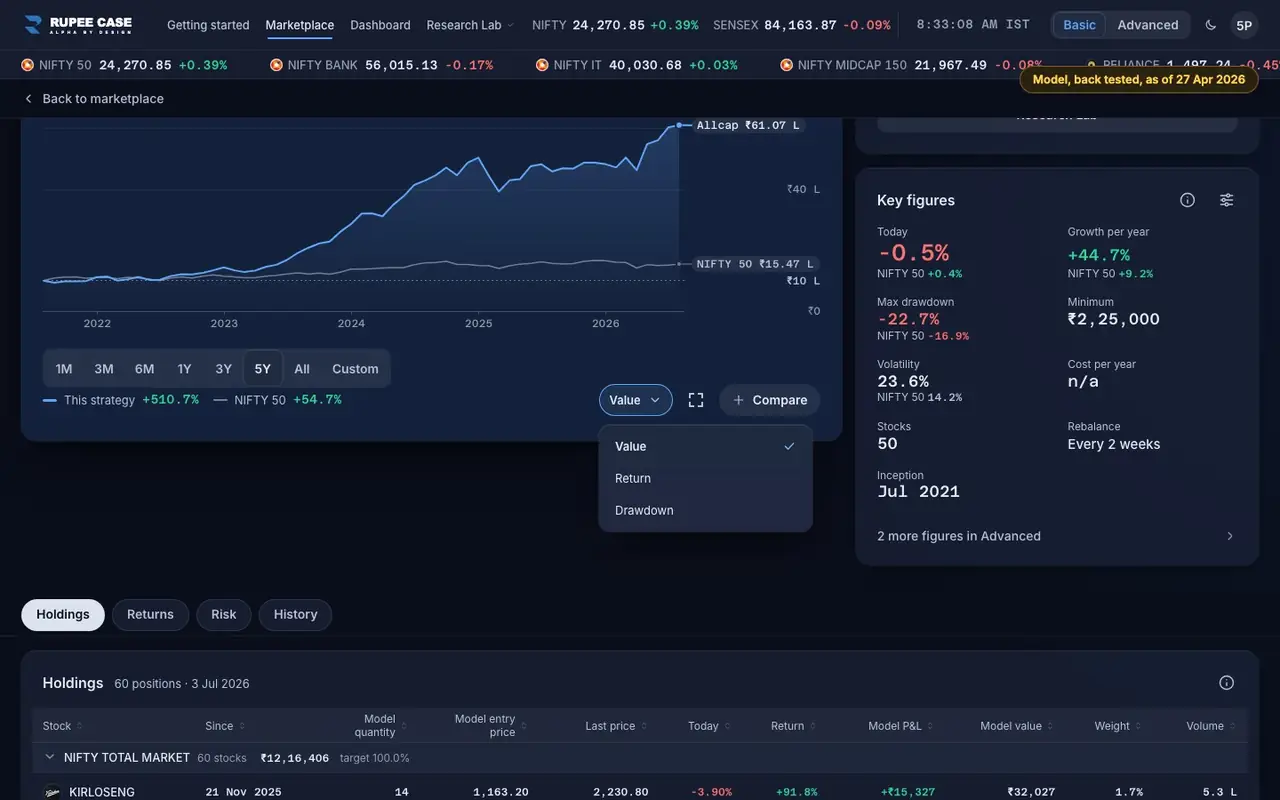The width and height of the screenshot is (1280, 800).
Task: Expand chart to fullscreen
Action: point(696,400)
